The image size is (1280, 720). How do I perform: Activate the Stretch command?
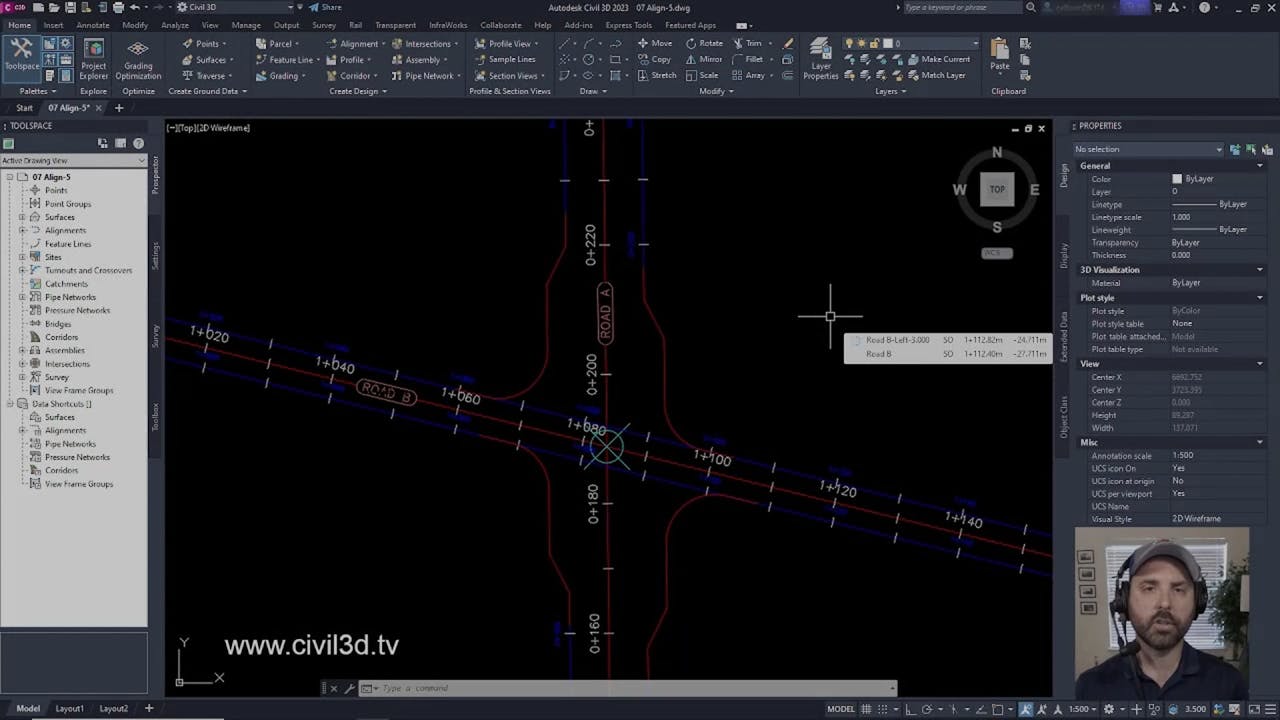pos(662,75)
